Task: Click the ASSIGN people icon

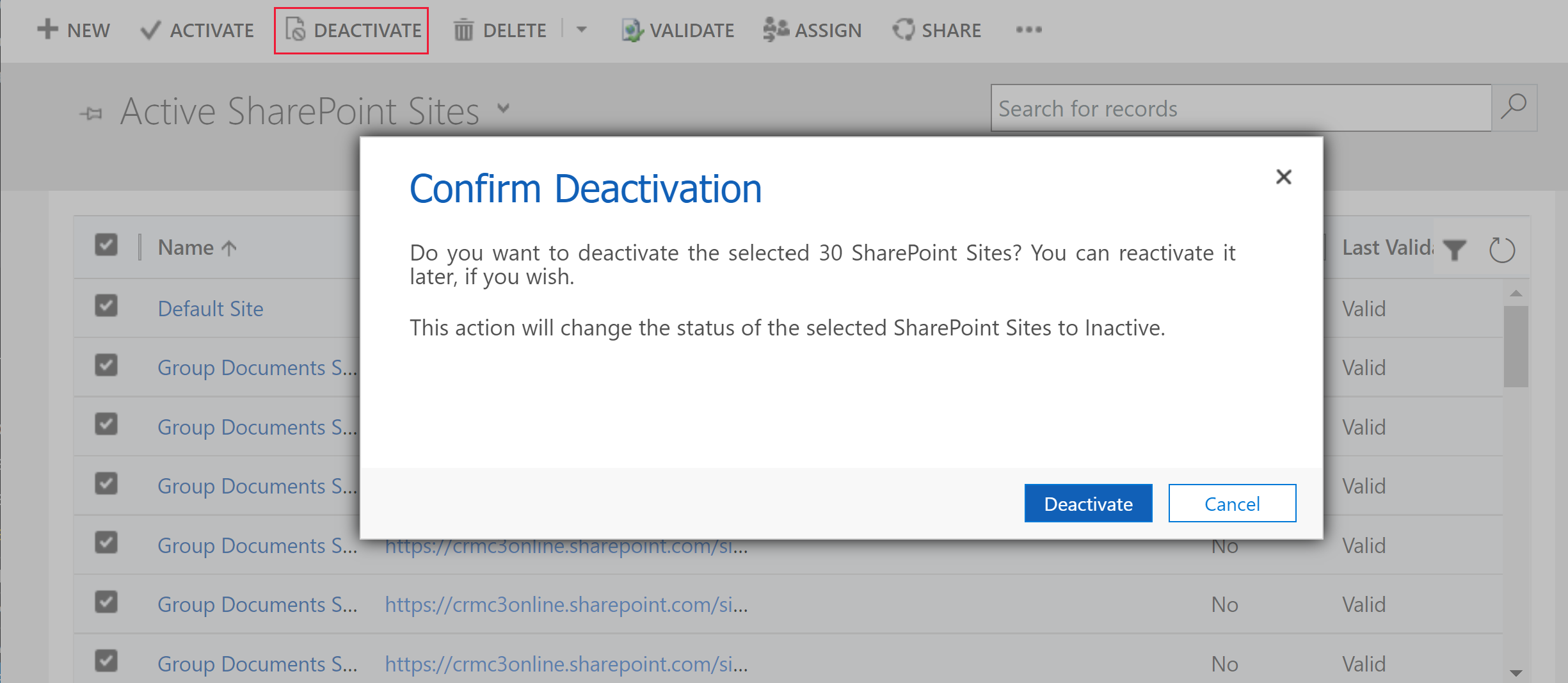Action: [775, 29]
